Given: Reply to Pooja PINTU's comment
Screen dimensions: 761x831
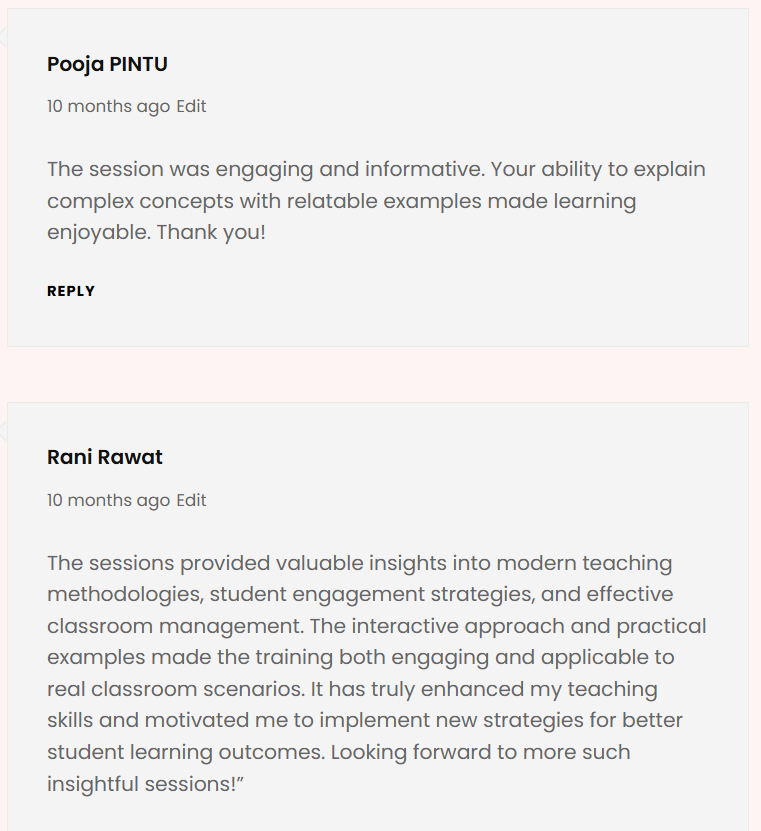Looking at the screenshot, I should pyautogui.click(x=71, y=291).
